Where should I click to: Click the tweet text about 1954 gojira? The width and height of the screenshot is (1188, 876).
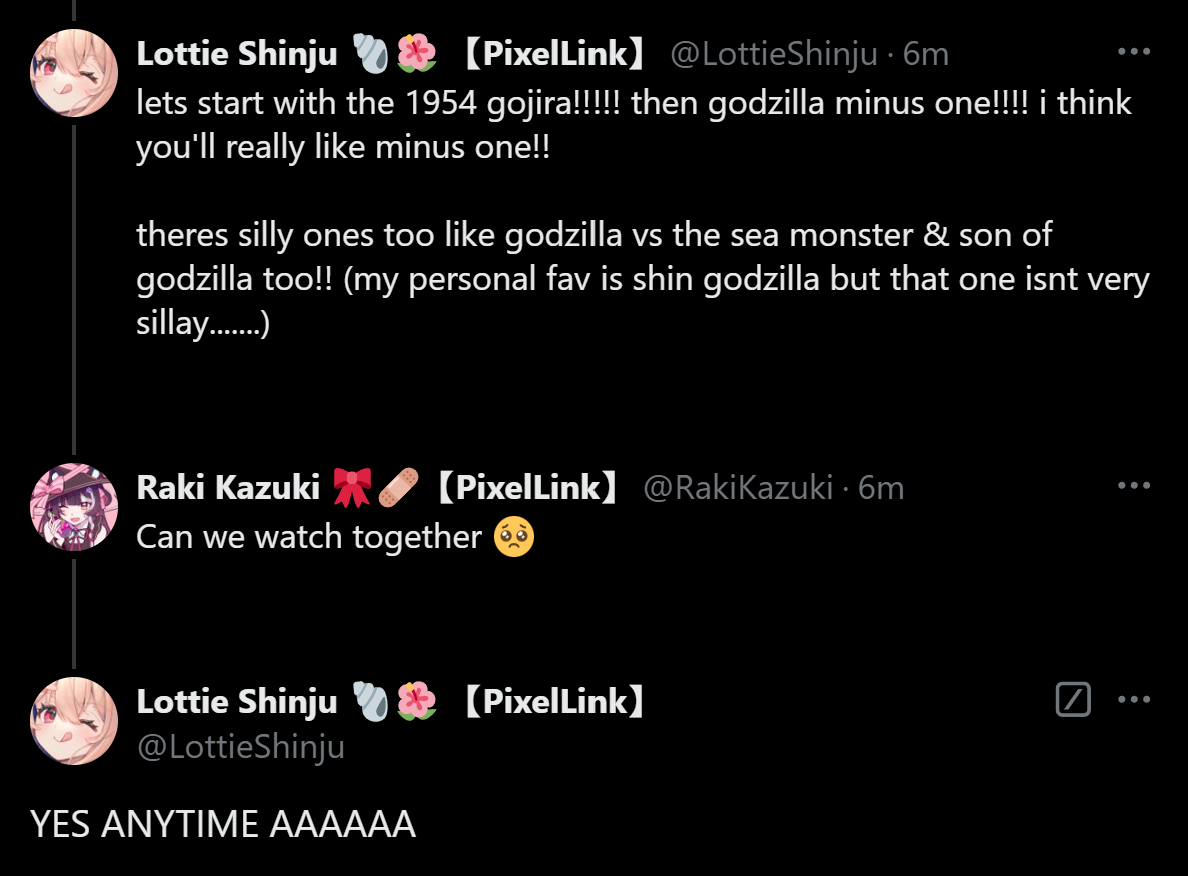(x=634, y=103)
